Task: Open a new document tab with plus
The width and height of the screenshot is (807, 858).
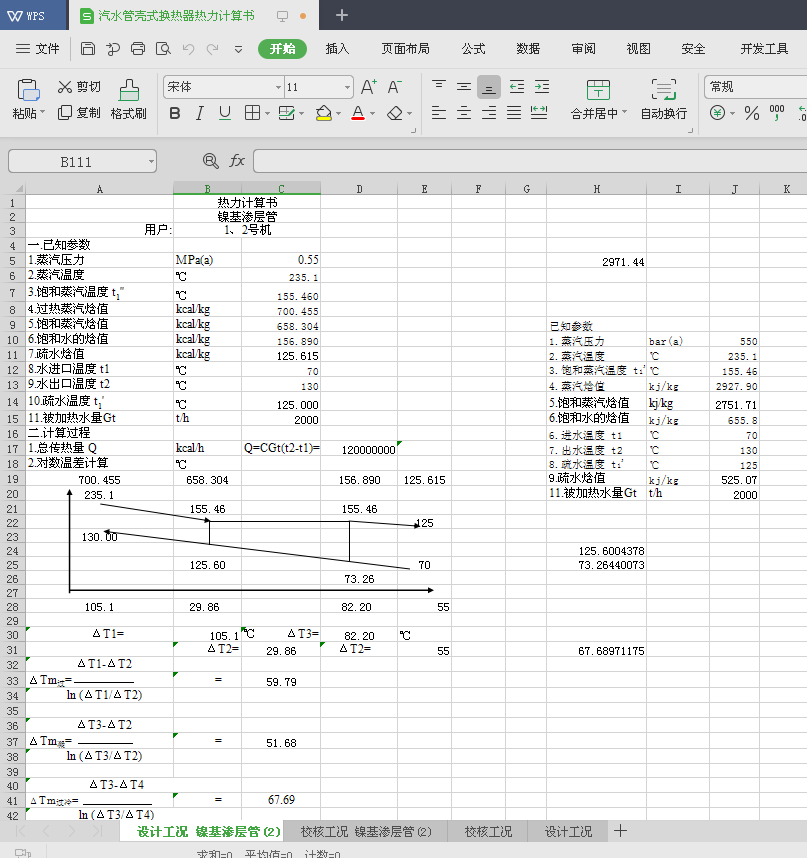Action: pyautogui.click(x=341, y=15)
